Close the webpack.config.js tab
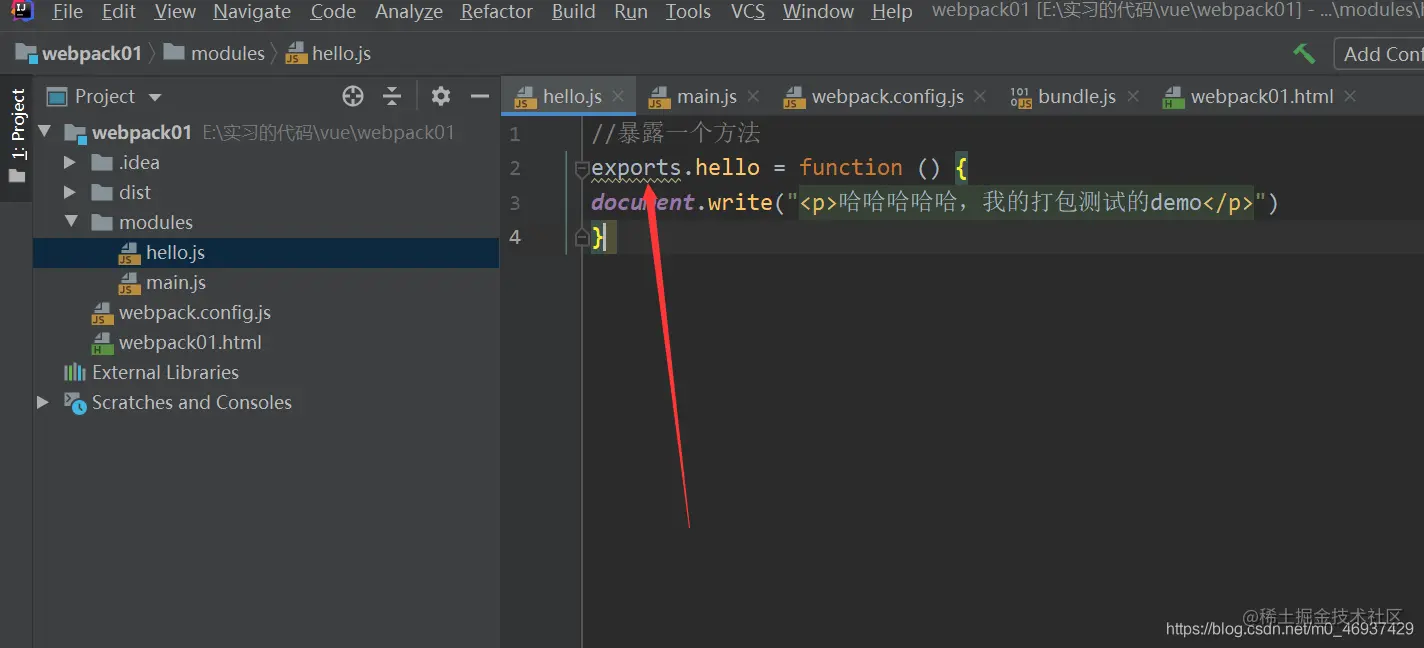Screen dimensions: 1424x648 (x=980, y=96)
